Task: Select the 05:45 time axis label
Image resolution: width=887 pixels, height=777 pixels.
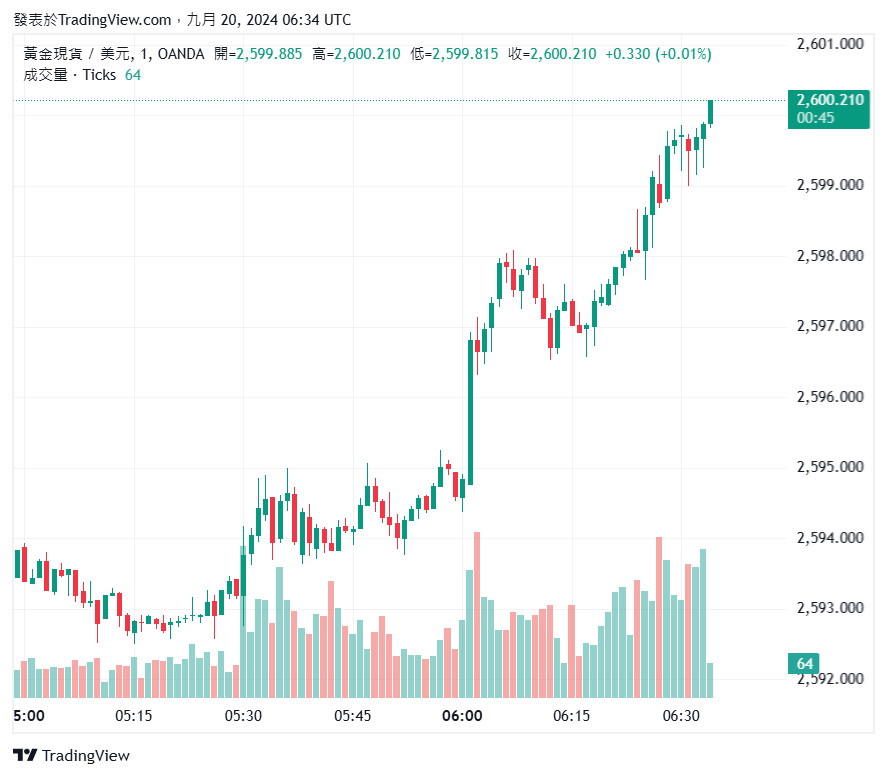Action: pyautogui.click(x=353, y=716)
